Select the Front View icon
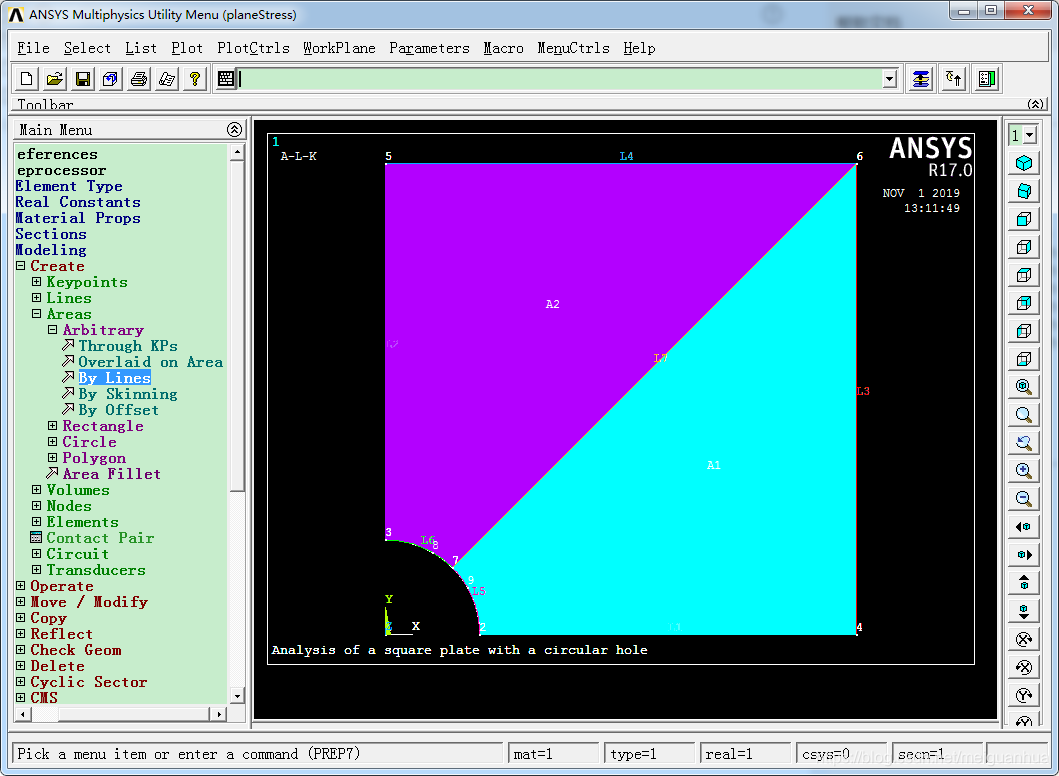The width and height of the screenshot is (1059, 776). (1024, 219)
